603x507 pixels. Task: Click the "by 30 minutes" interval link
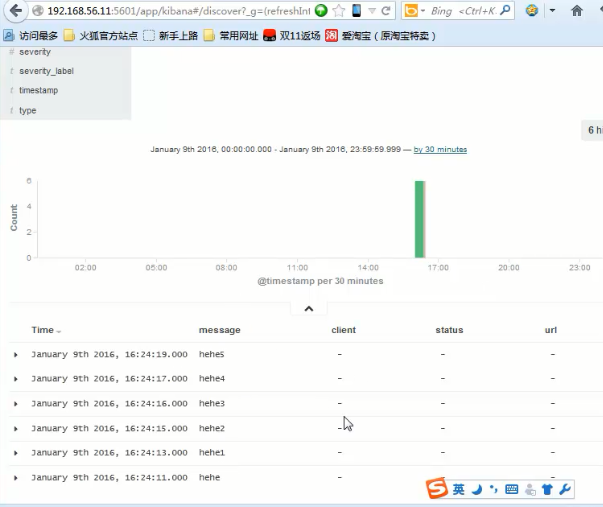pos(440,149)
